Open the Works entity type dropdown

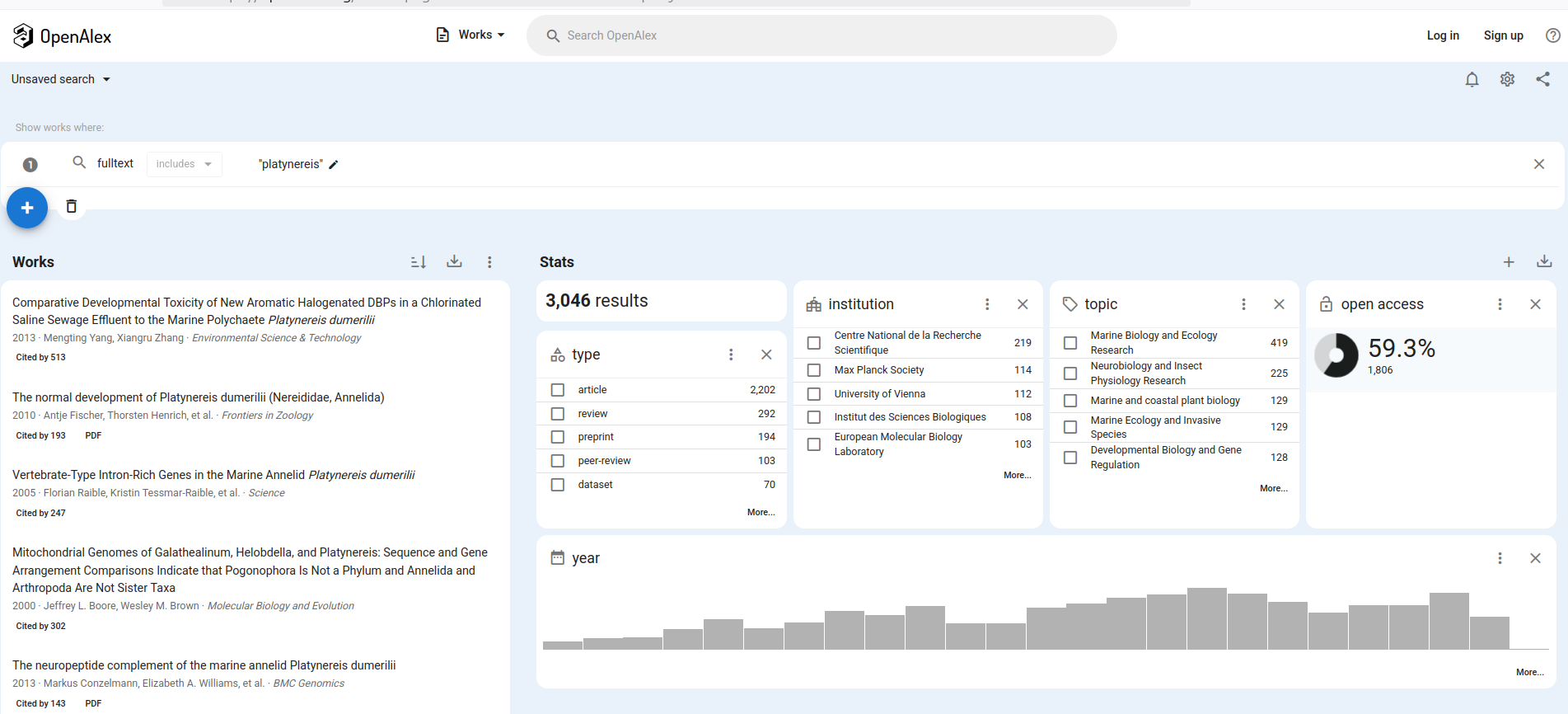point(470,35)
